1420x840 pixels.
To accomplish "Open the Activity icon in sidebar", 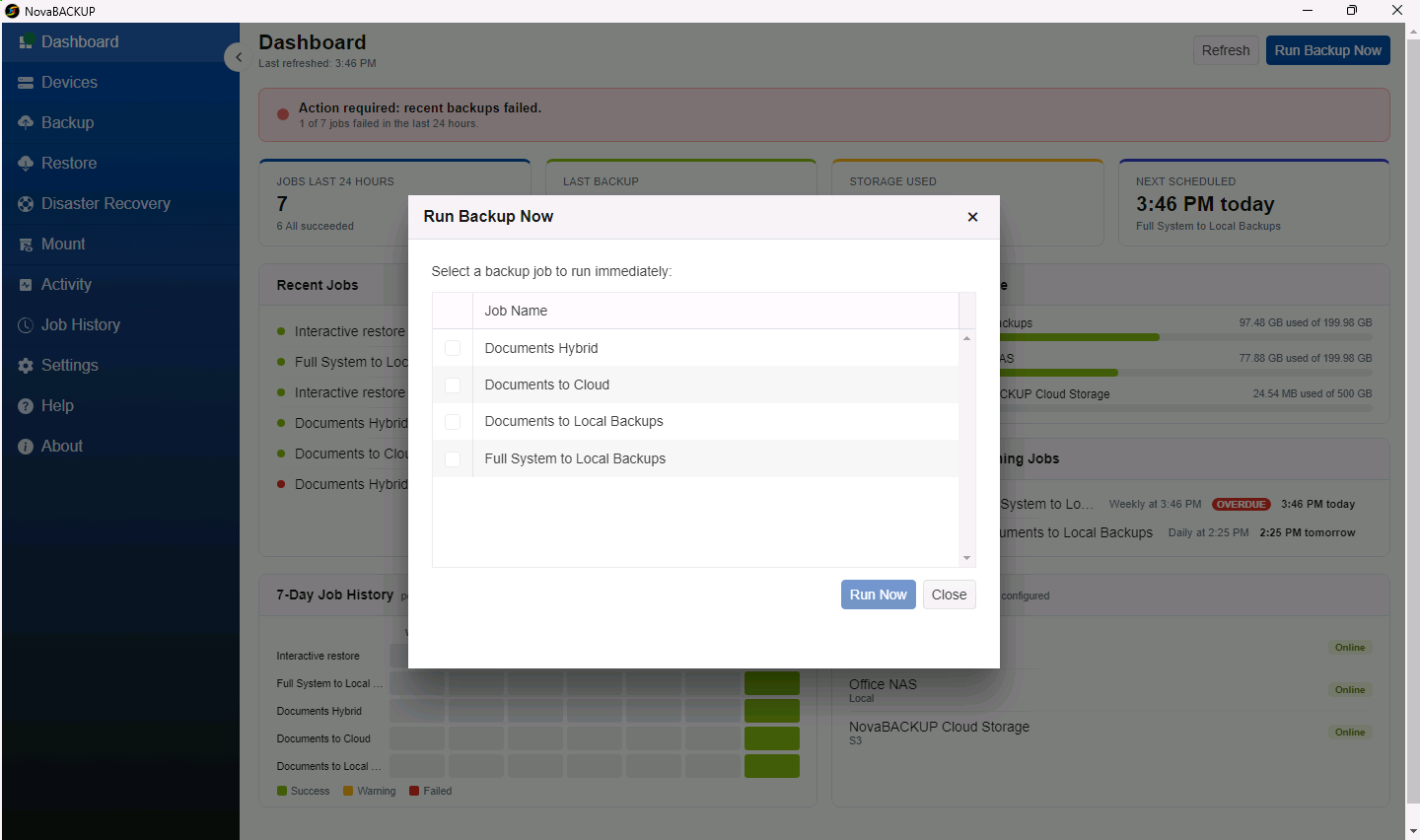I will [26, 285].
